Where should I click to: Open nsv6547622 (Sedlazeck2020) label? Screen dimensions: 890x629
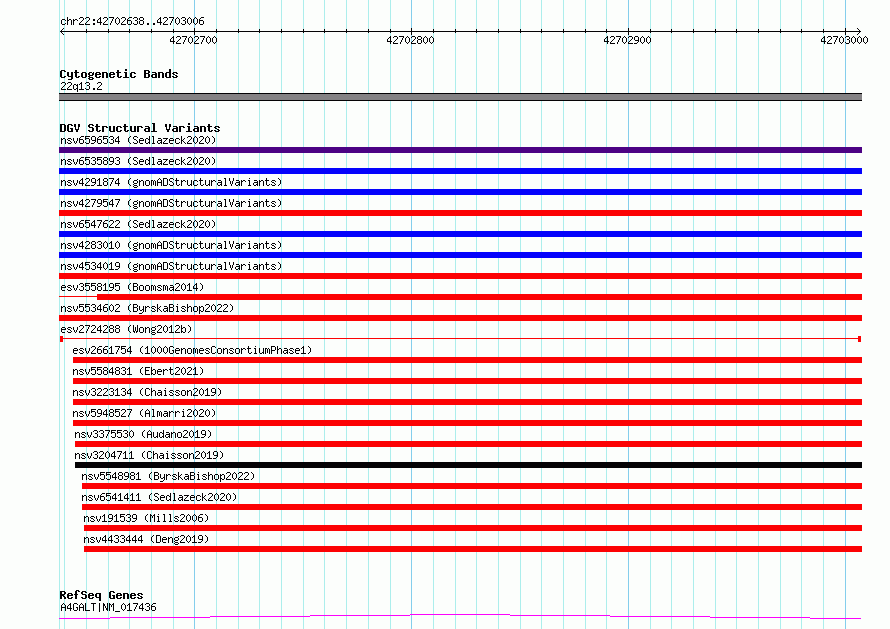click(138, 224)
